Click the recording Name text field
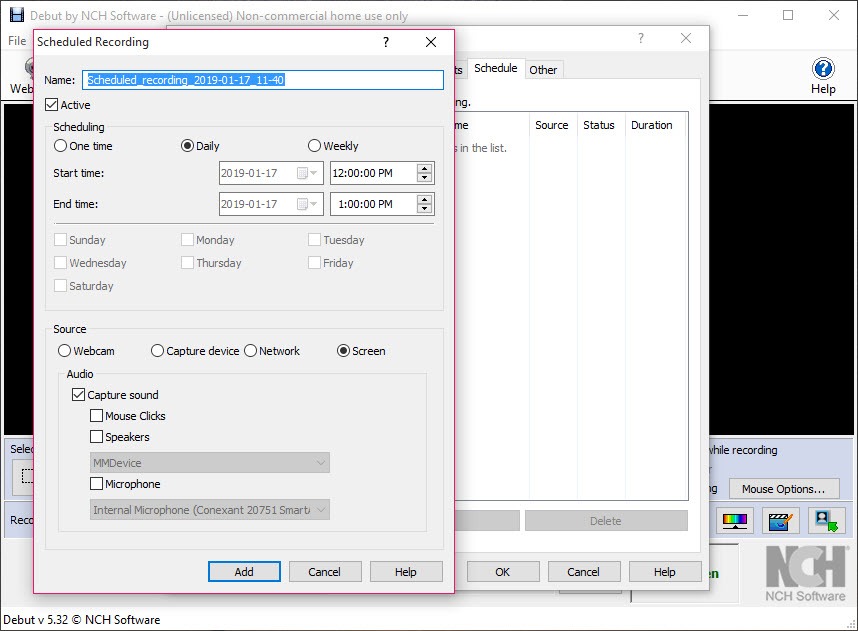The image size is (858, 631). coord(263,80)
